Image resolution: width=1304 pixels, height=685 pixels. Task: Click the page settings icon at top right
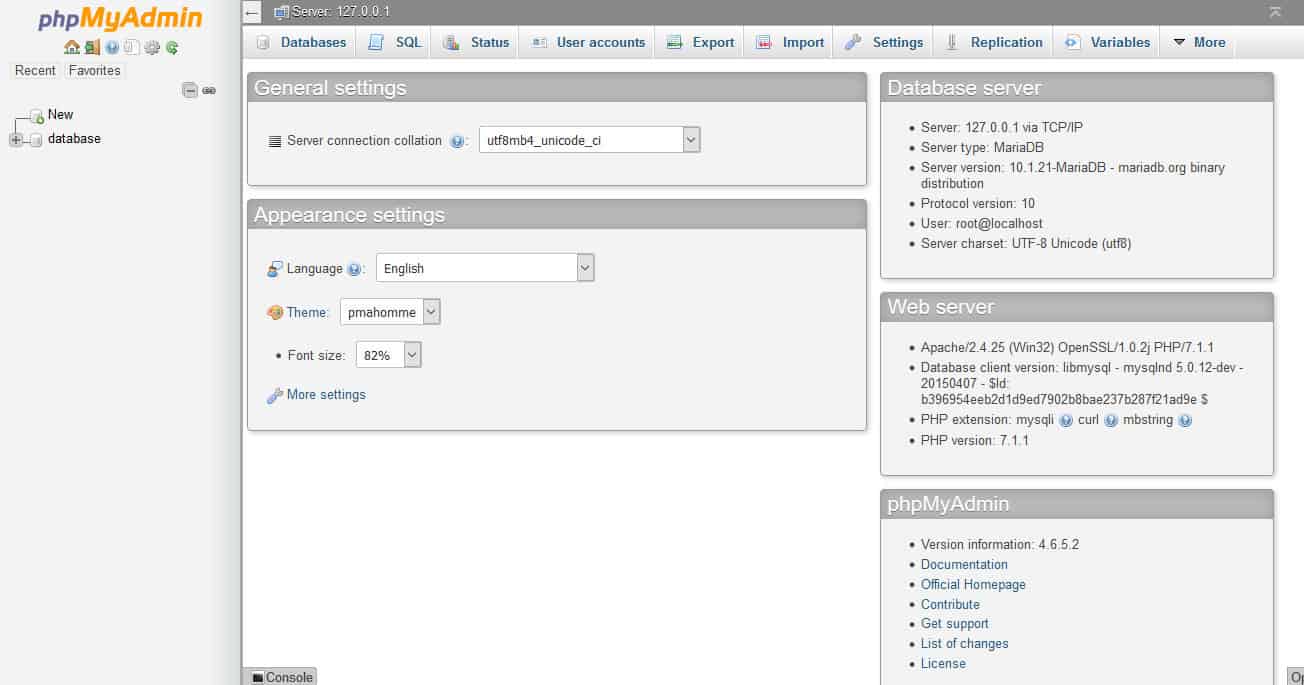pos(1275,12)
